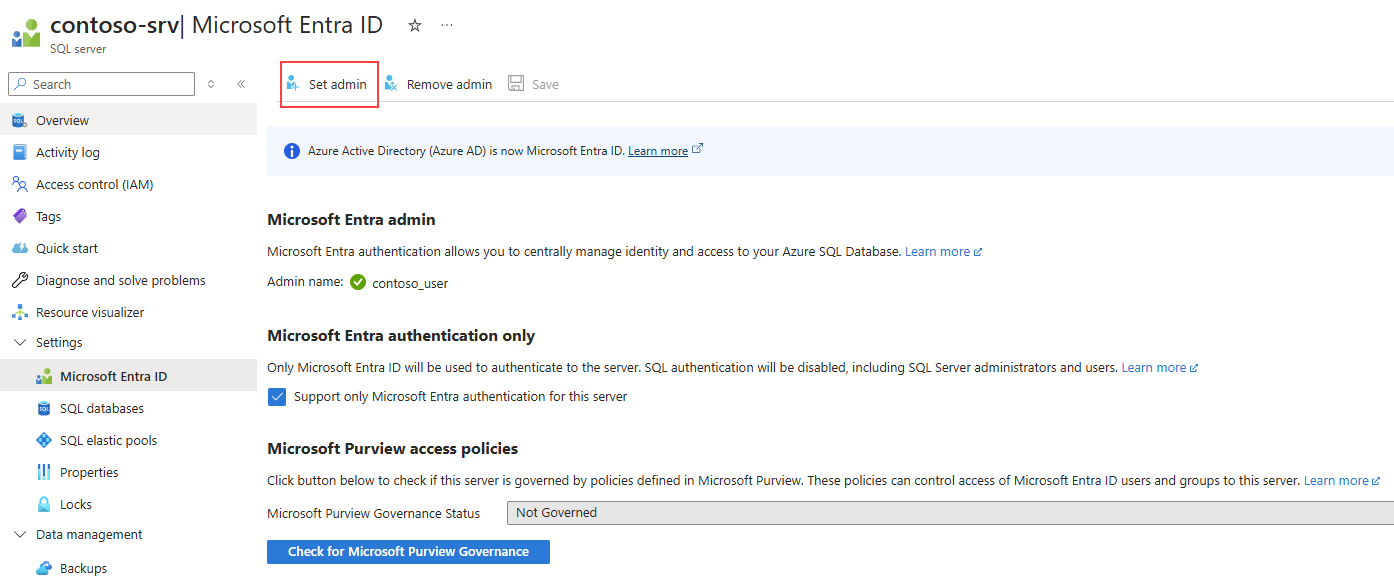Click Check for Microsoft Purview Governance button
Image resolution: width=1394 pixels, height=583 pixels.
click(x=408, y=551)
